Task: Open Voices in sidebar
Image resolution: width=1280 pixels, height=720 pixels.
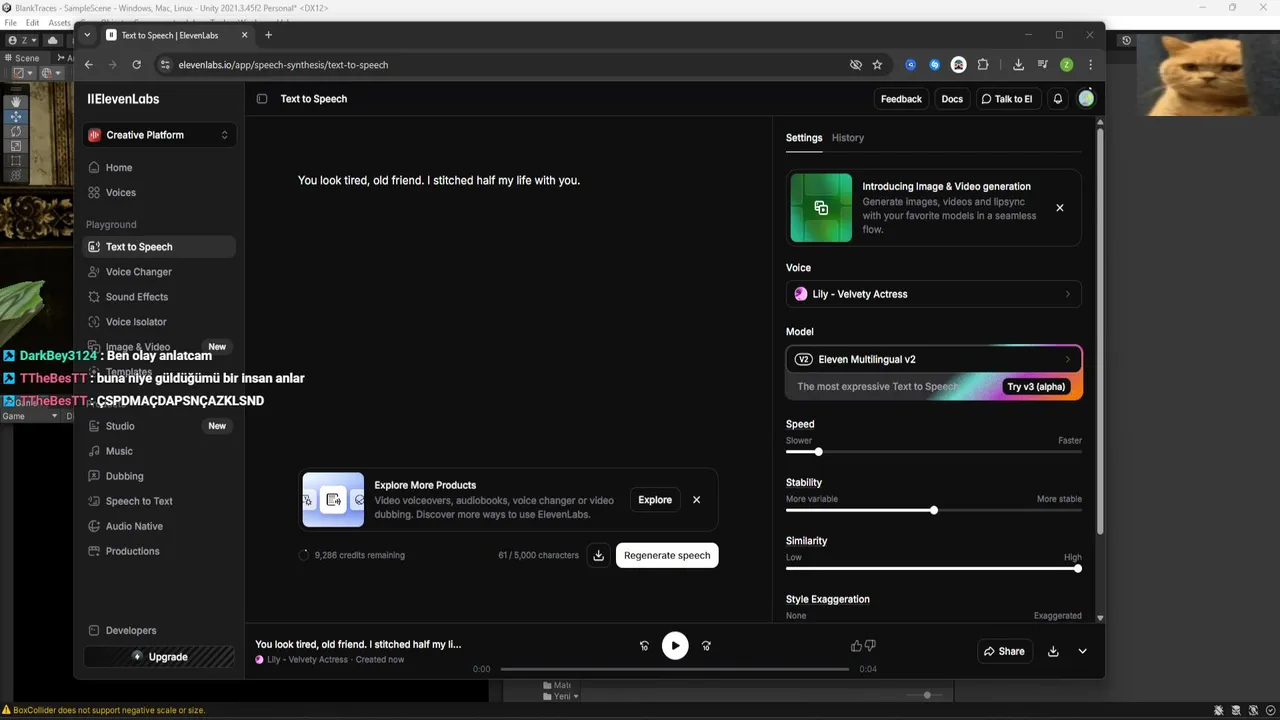Action: [160, 193]
